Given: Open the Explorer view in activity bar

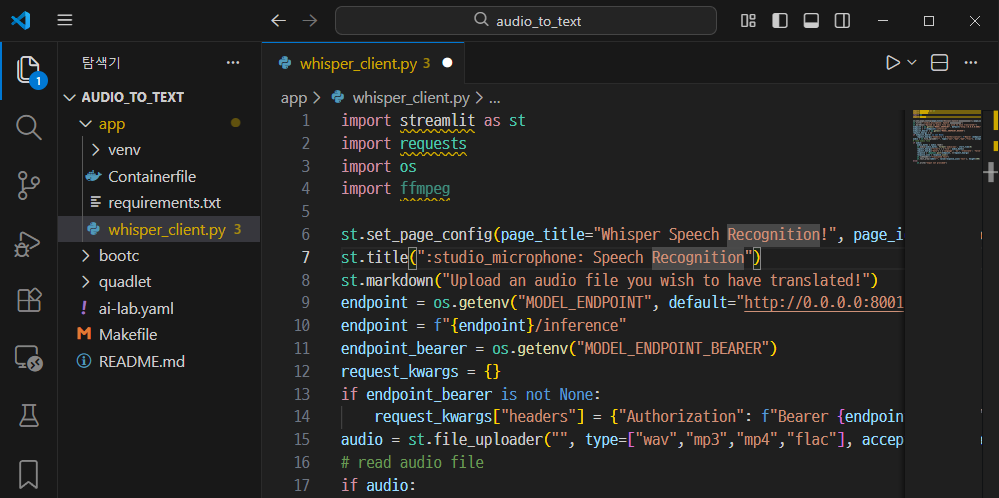Looking at the screenshot, I should click(x=29, y=71).
